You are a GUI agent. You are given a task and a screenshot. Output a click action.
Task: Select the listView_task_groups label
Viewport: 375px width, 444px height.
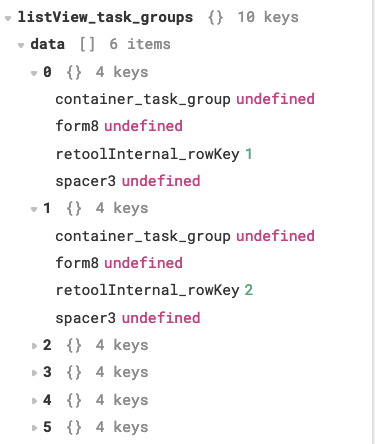click(105, 17)
